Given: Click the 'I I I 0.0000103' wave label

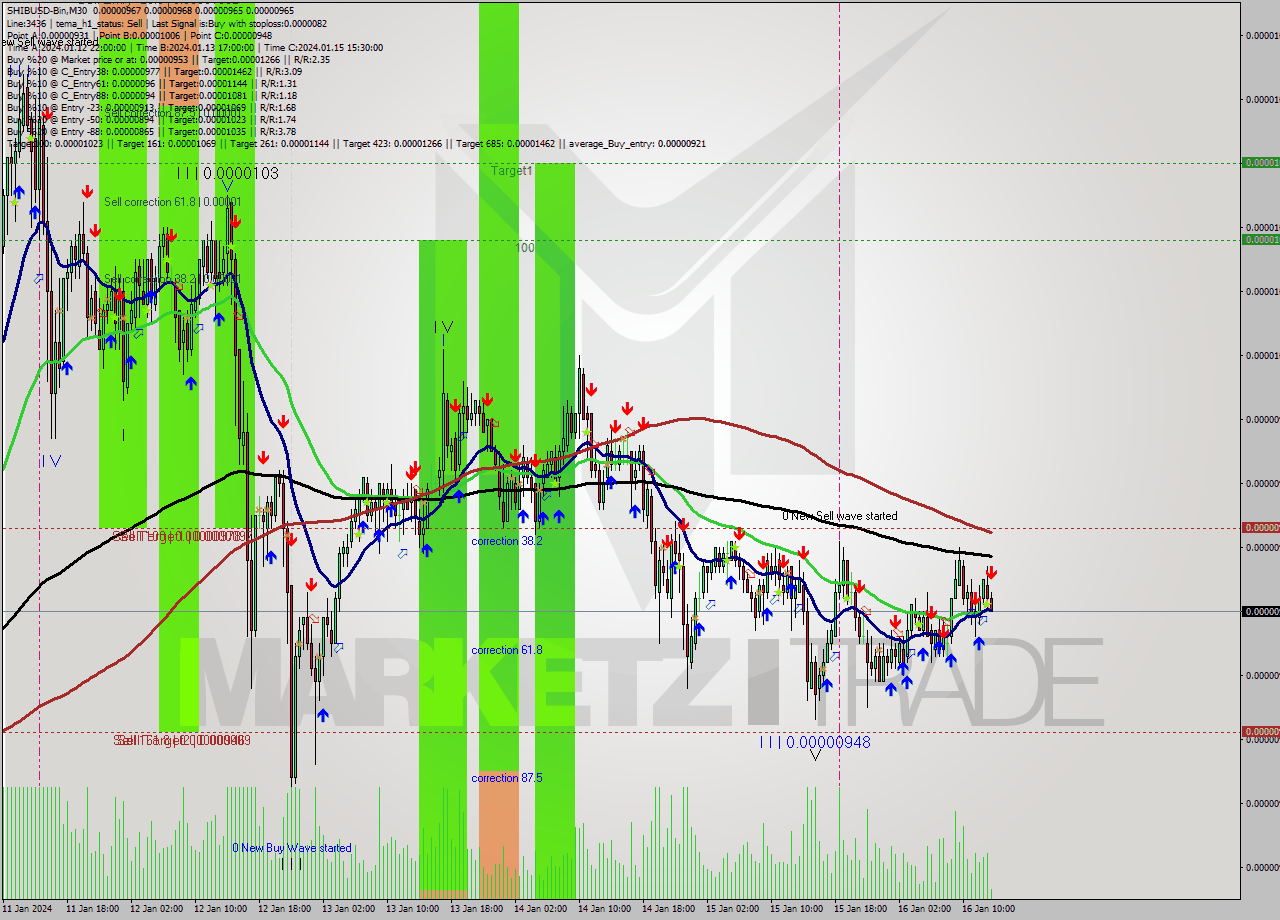Looking at the screenshot, I should point(227,173).
